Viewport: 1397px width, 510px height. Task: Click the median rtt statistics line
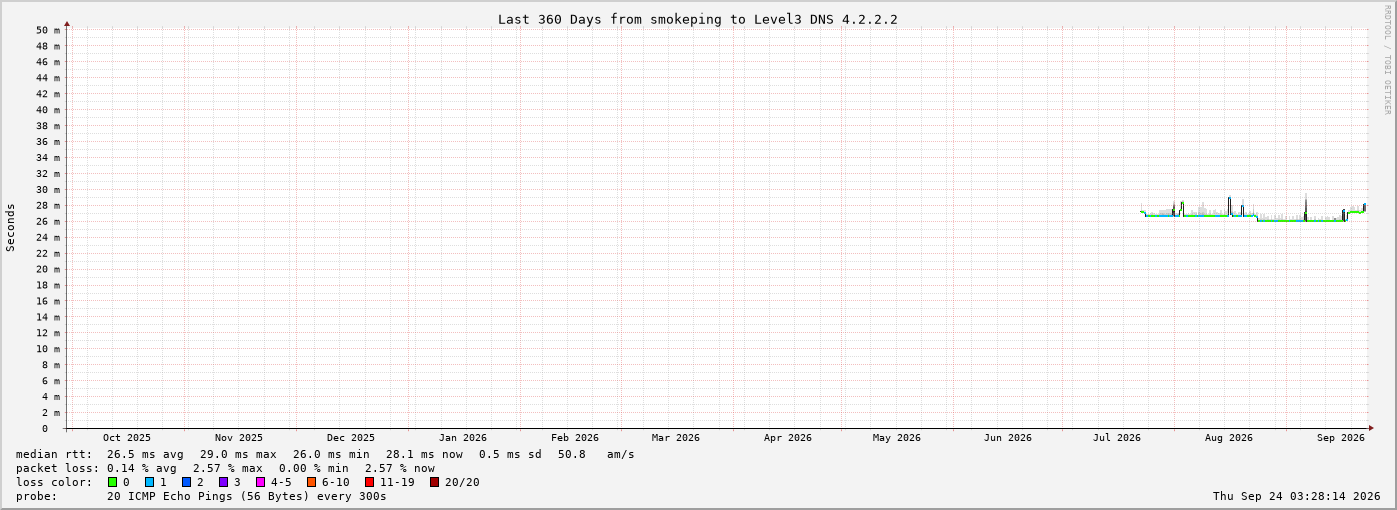point(325,454)
